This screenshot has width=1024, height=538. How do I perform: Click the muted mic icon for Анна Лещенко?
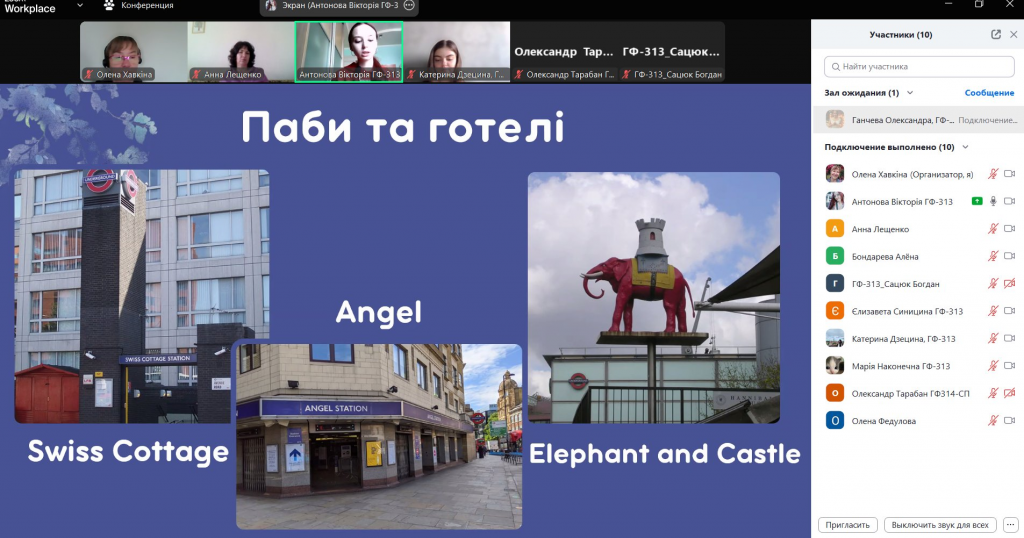pos(993,229)
